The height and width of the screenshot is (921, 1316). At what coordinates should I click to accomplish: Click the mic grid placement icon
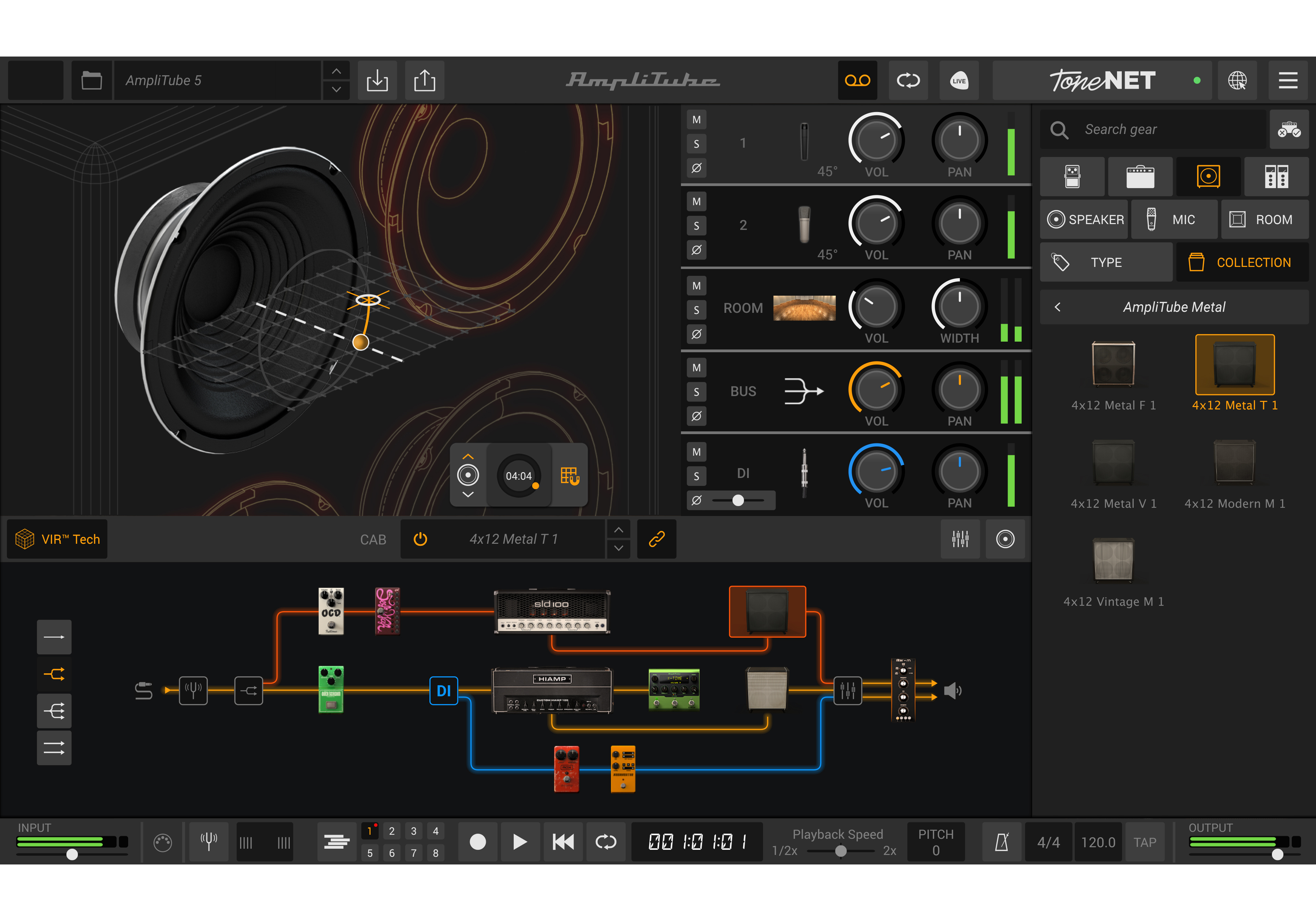pos(570,476)
